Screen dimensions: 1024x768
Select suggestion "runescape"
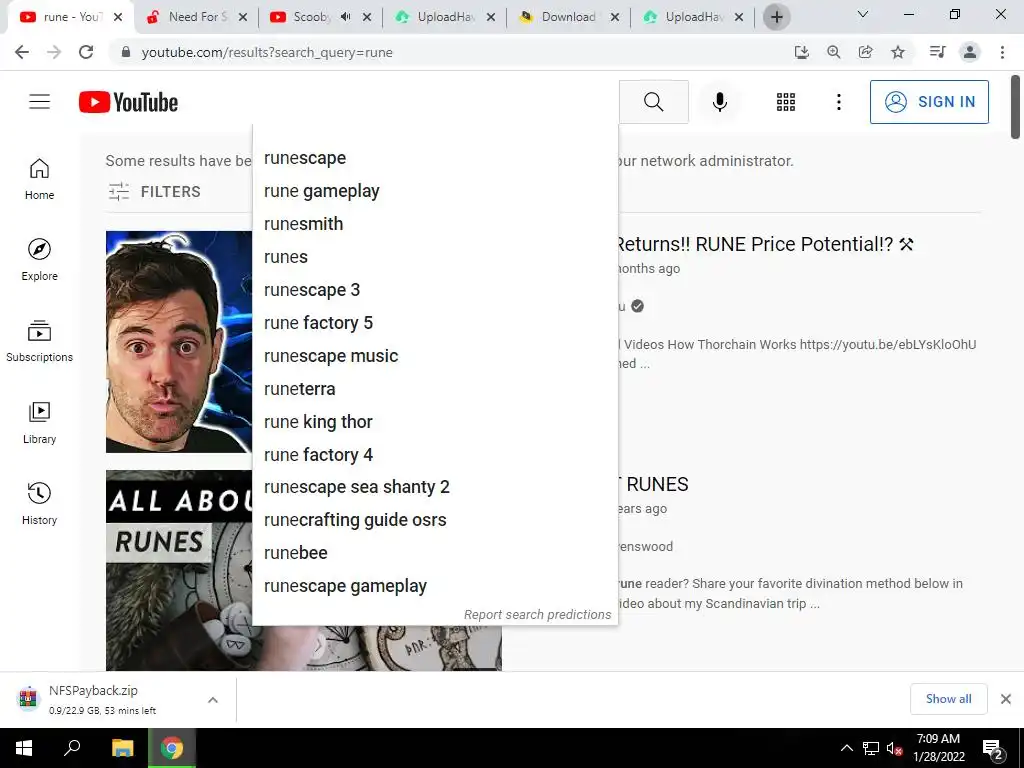click(435, 158)
